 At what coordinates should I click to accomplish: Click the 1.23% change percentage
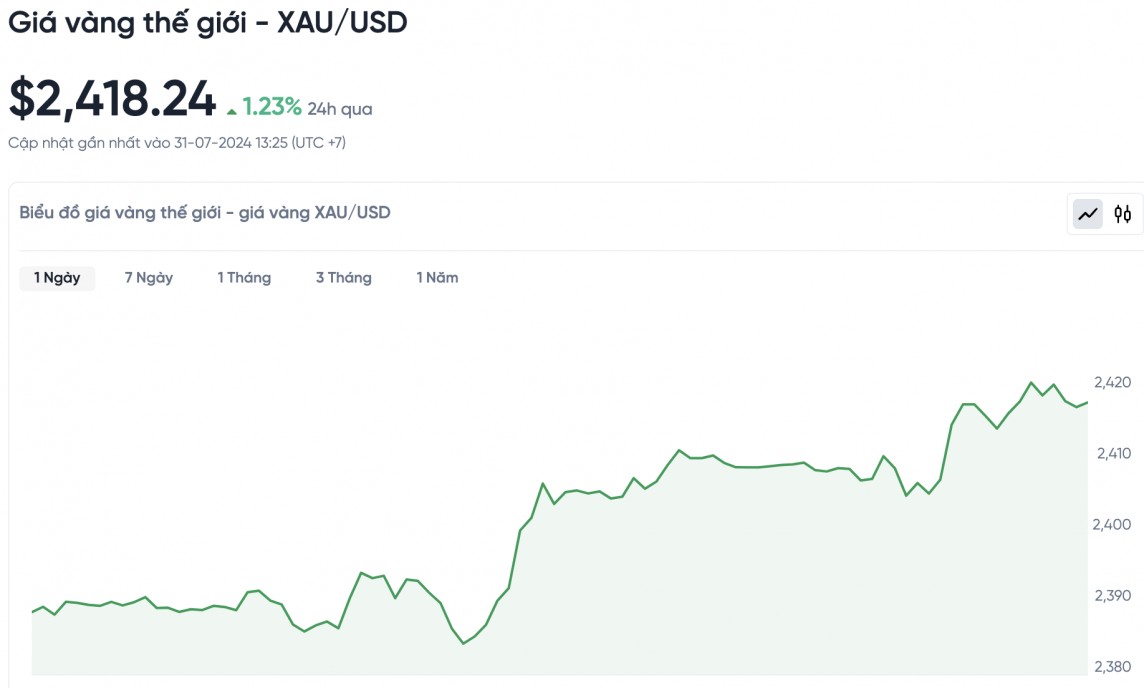(x=272, y=107)
